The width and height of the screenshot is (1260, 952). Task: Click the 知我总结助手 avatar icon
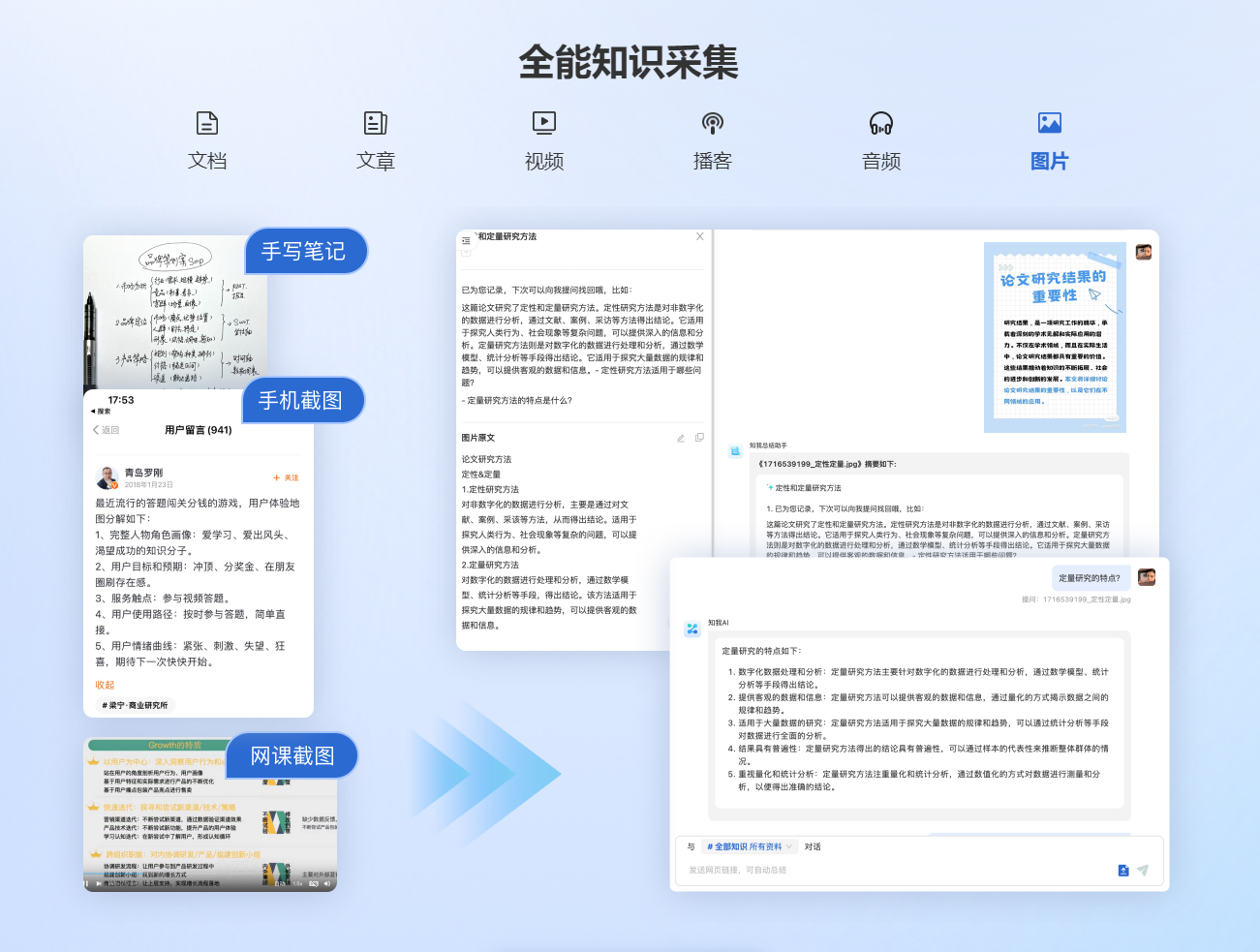735,451
